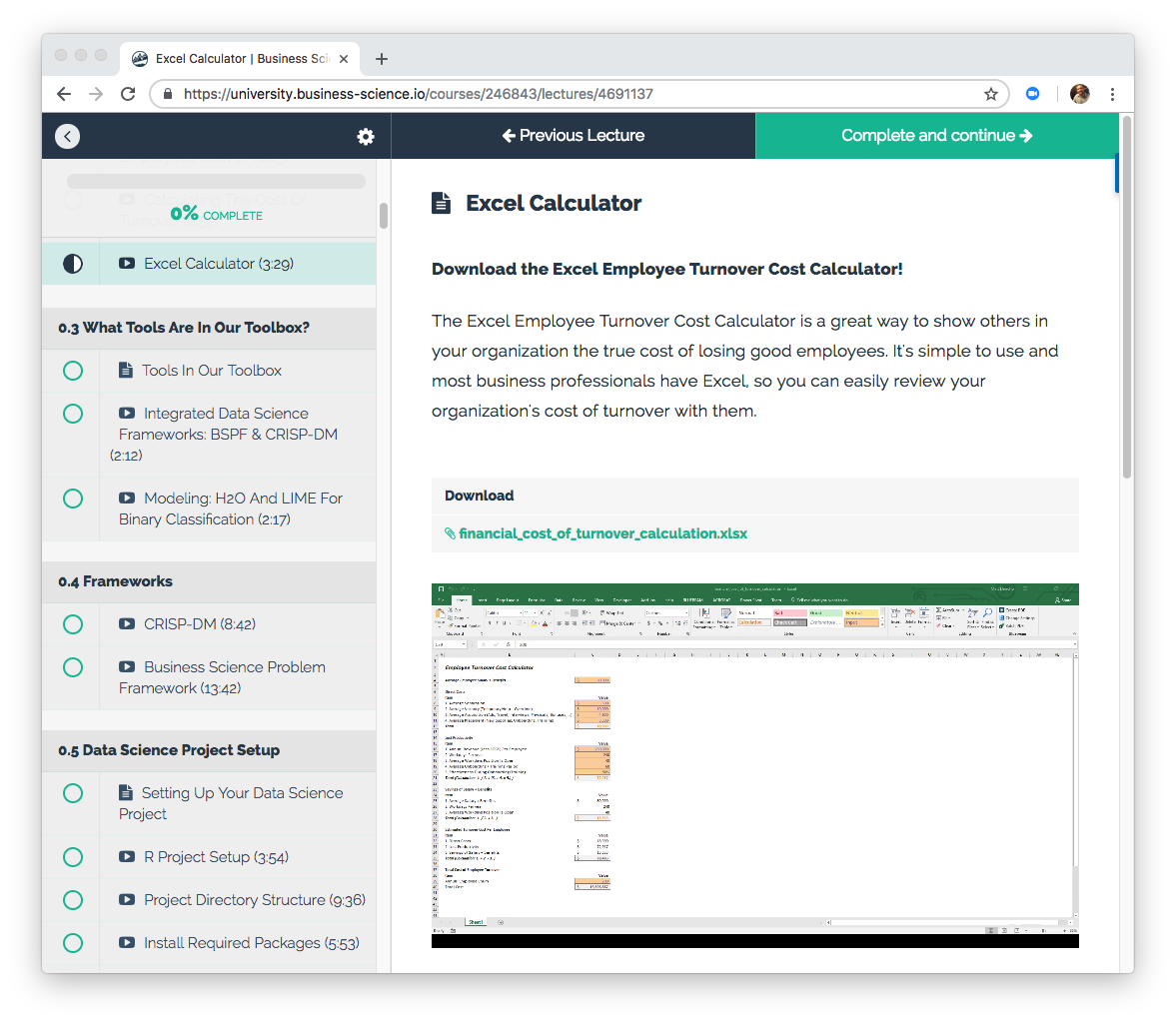Image resolution: width=1176 pixels, height=1023 pixels.
Task: Toggle completion circle for Integrated Data Science Frameworks
Action: pos(73,414)
